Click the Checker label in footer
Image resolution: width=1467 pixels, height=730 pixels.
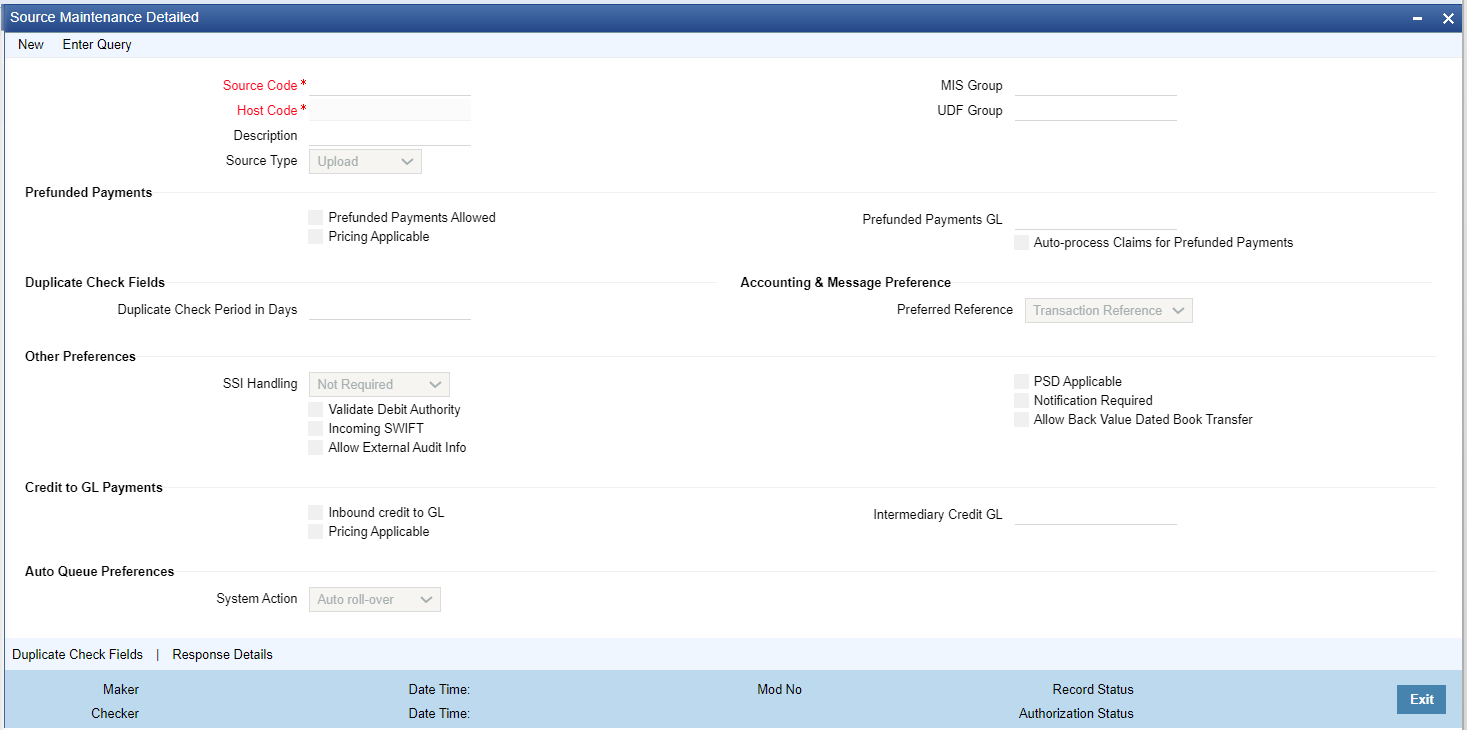tap(115, 714)
